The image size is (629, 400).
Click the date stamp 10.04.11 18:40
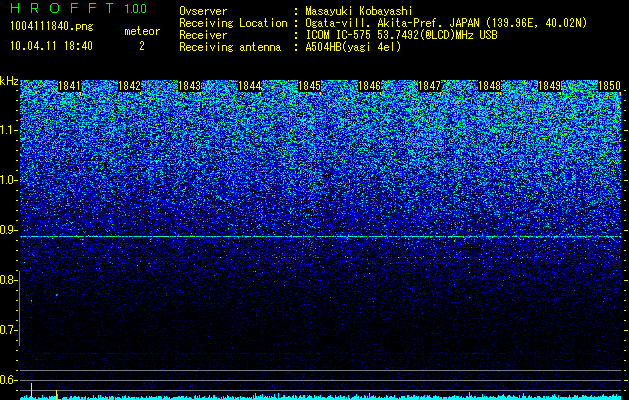[51, 46]
